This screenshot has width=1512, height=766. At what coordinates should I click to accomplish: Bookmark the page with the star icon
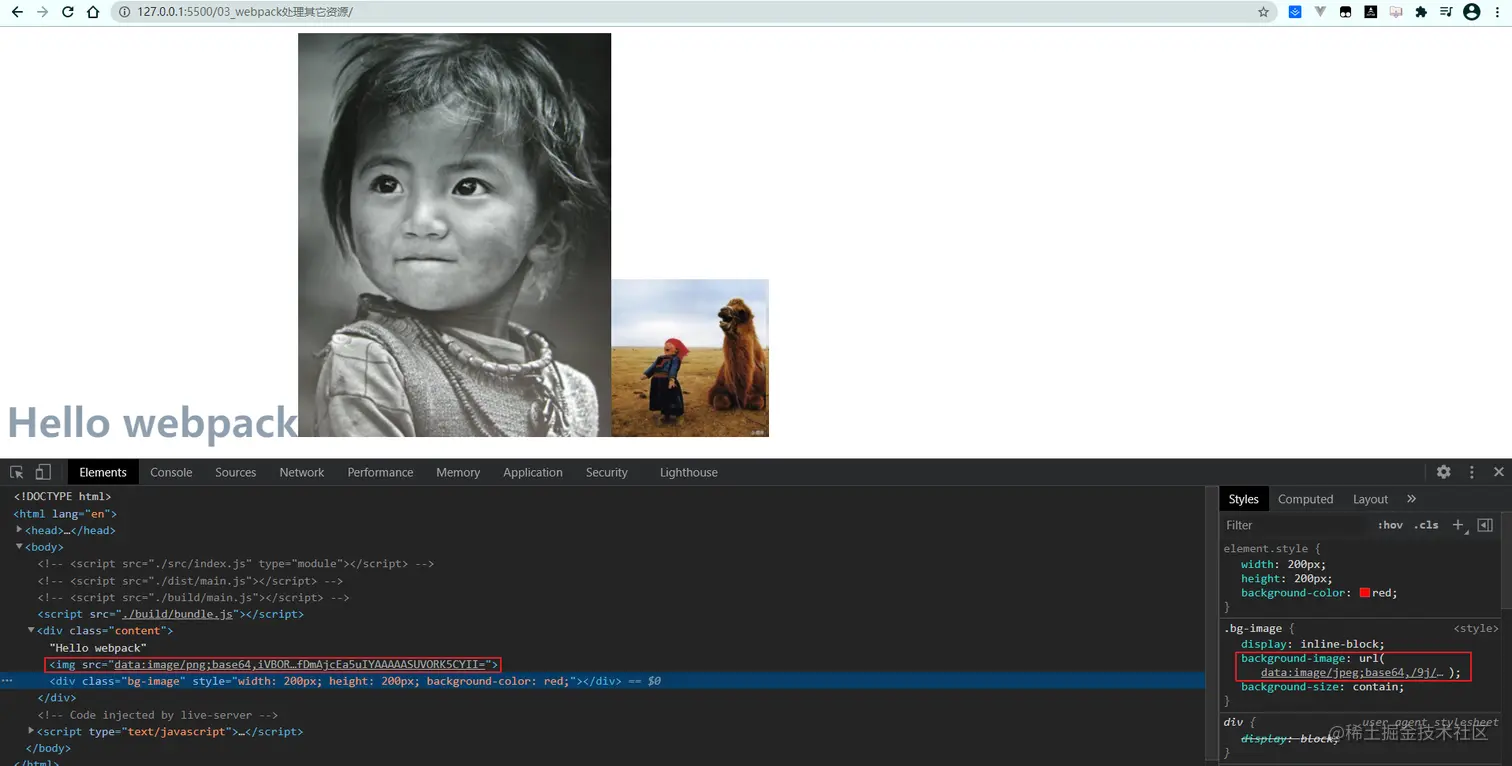(x=1263, y=11)
